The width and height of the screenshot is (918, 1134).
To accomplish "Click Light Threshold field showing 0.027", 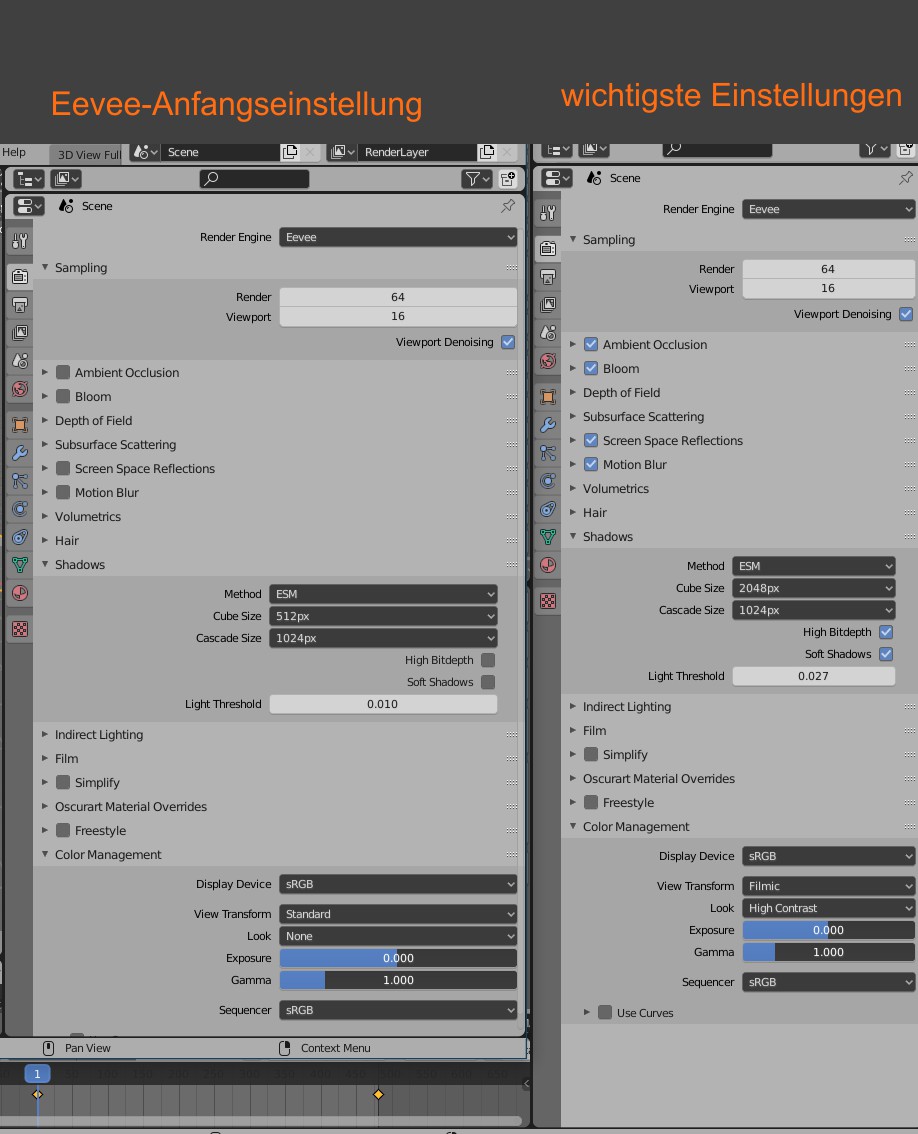I will [x=814, y=676].
